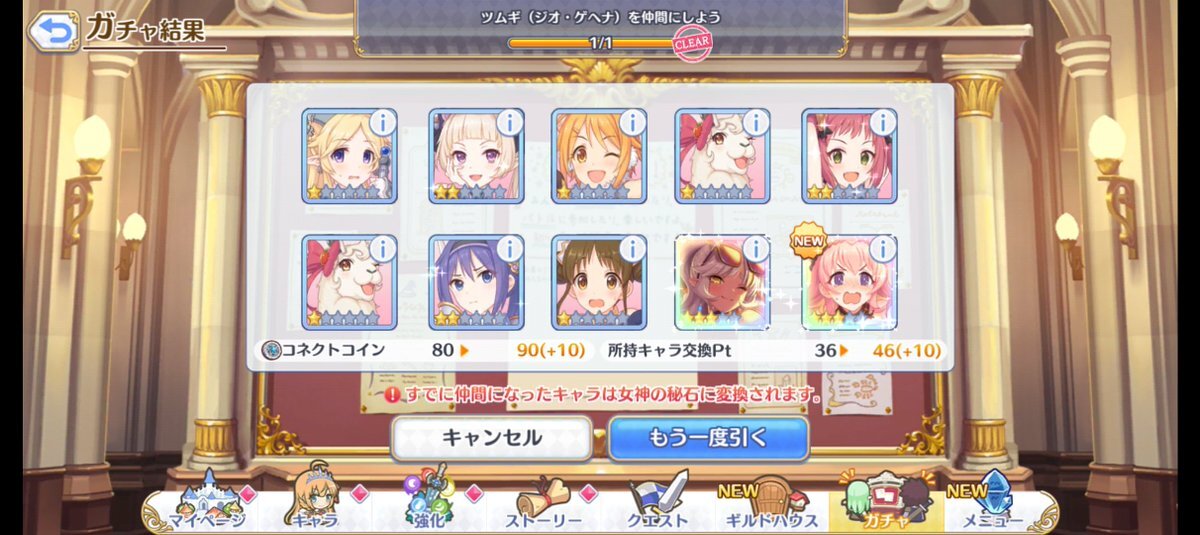Open info for the blonde elf character
Viewport: 1200px width, 535px height.
pyautogui.click(x=382, y=122)
